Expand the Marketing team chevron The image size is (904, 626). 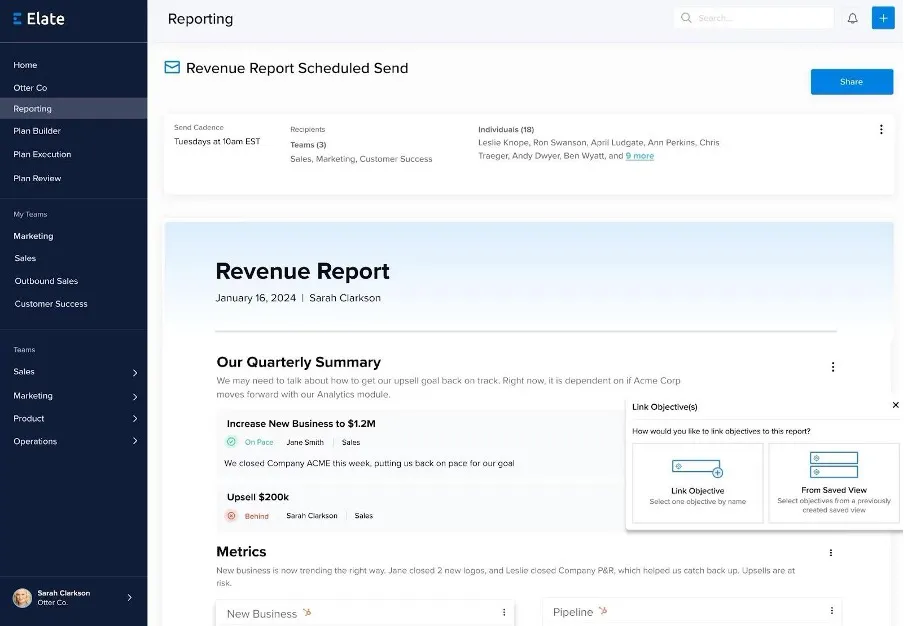pos(135,397)
